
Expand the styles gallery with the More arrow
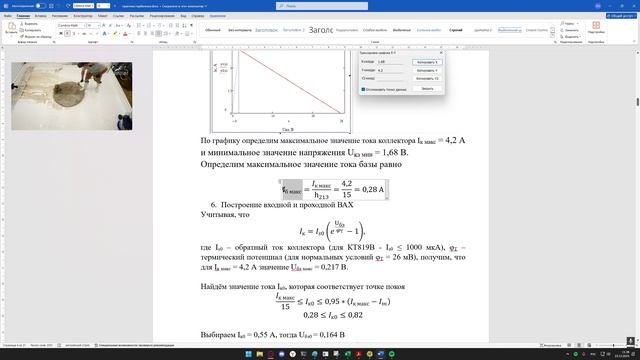point(553,36)
